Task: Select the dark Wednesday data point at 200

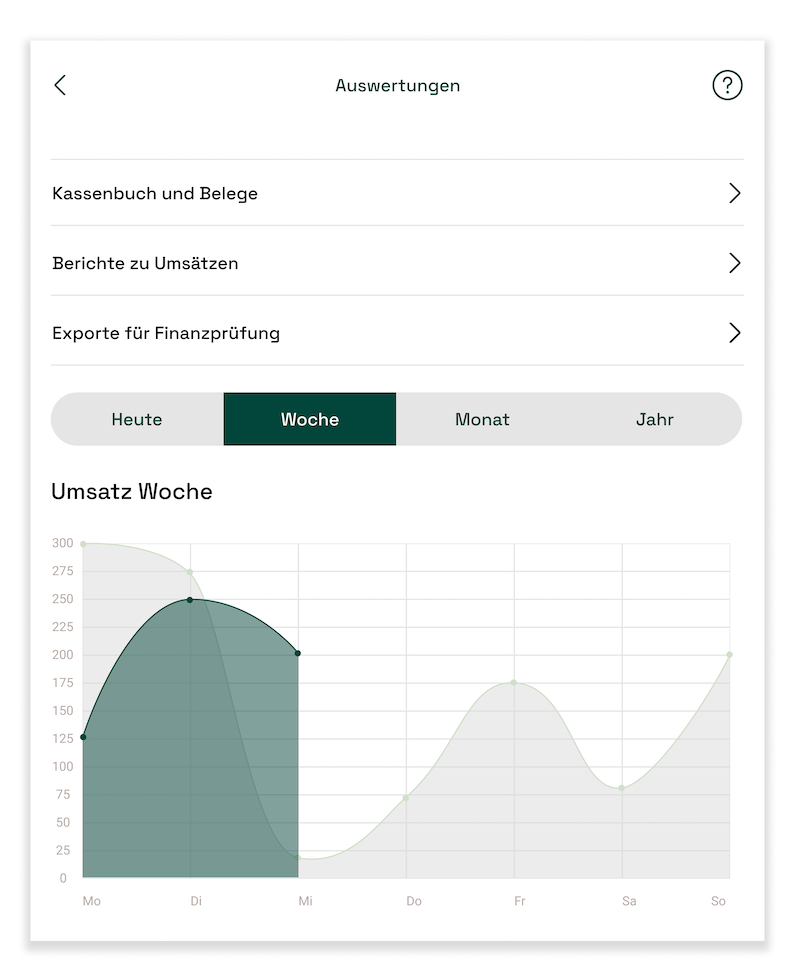Action: tap(298, 653)
